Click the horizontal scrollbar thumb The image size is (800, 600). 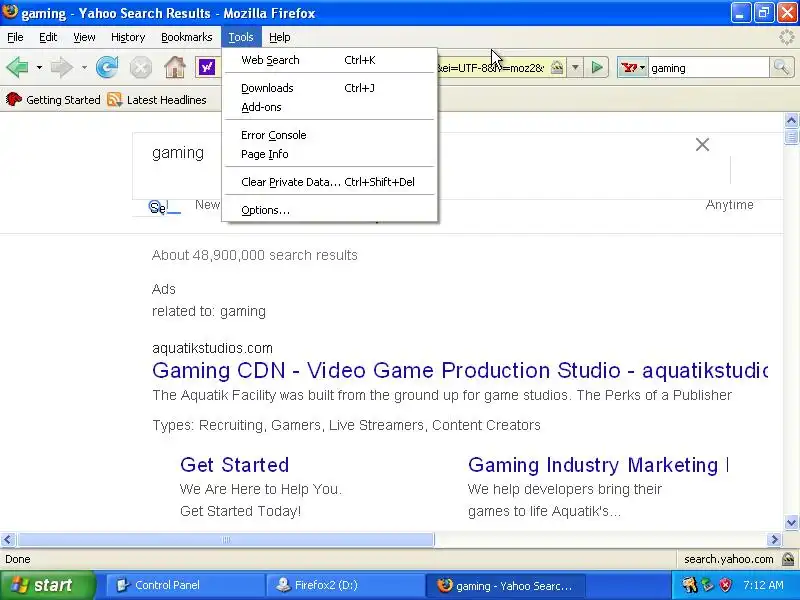(226, 539)
